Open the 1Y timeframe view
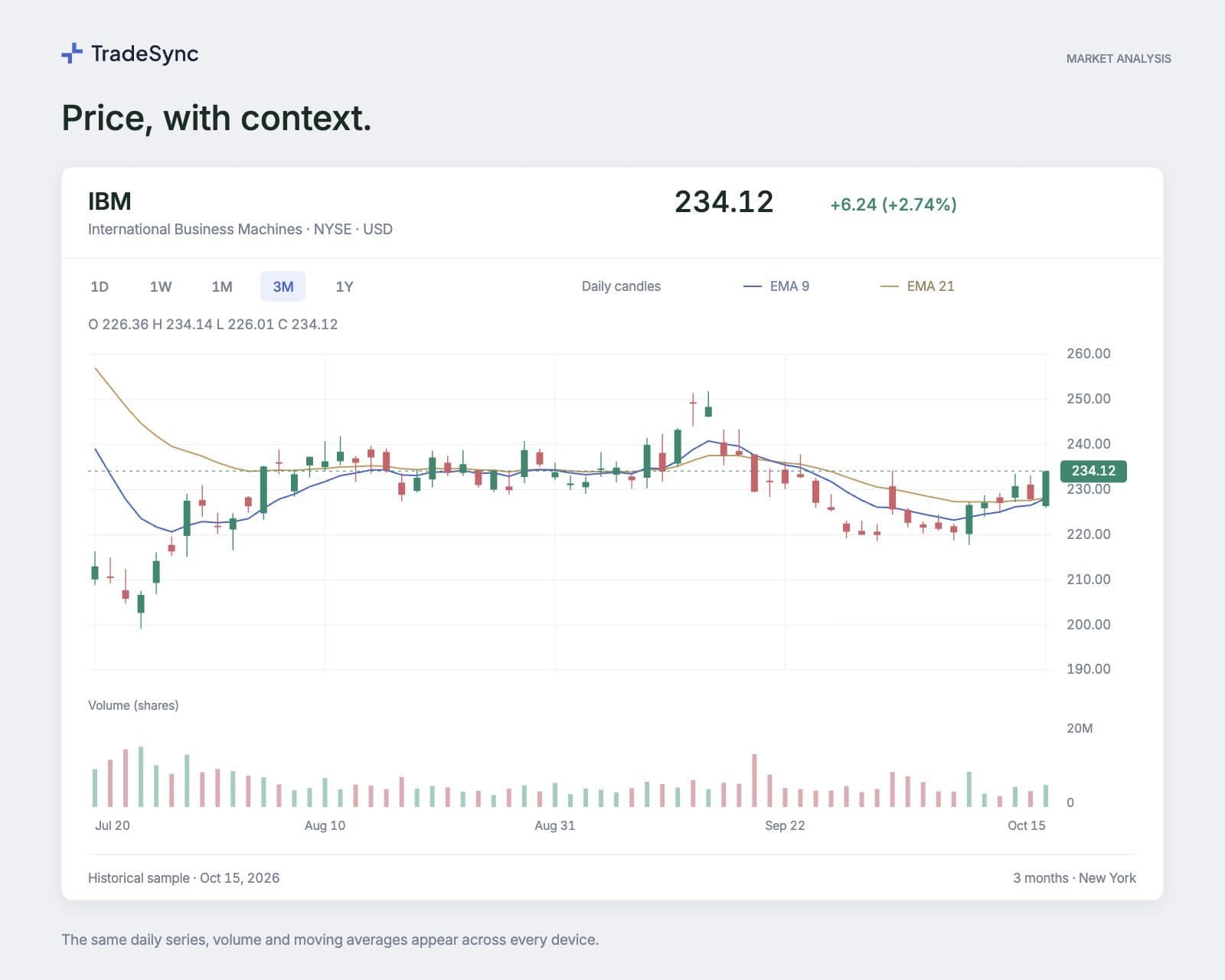This screenshot has height=980, width=1225. (x=345, y=286)
